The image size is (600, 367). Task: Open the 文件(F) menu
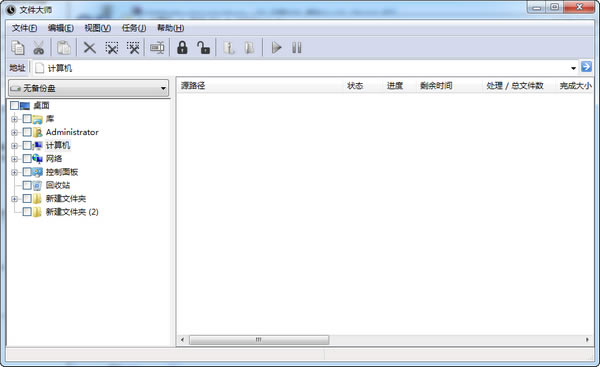24,28
